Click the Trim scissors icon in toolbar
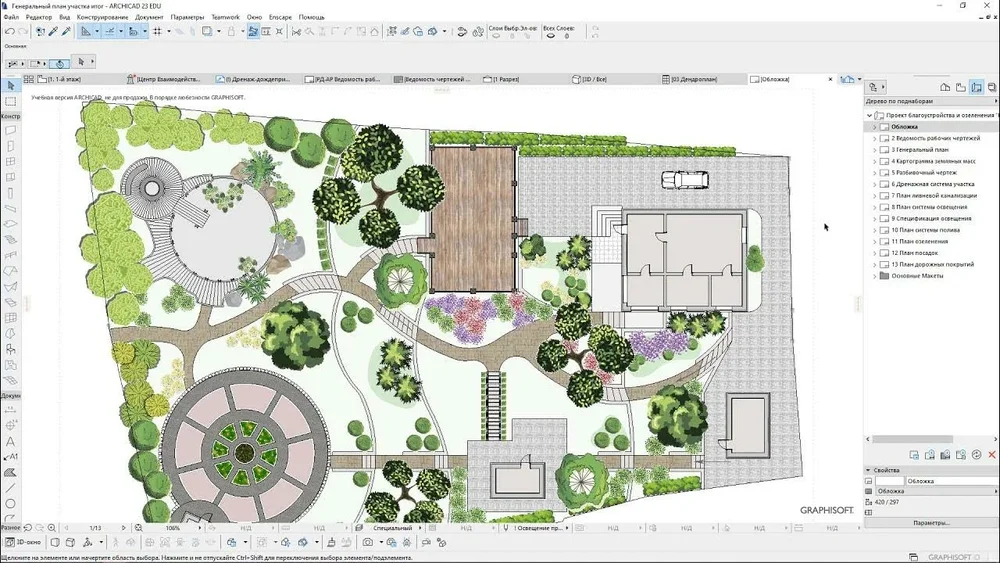This screenshot has height=563, width=1000. pos(297,31)
